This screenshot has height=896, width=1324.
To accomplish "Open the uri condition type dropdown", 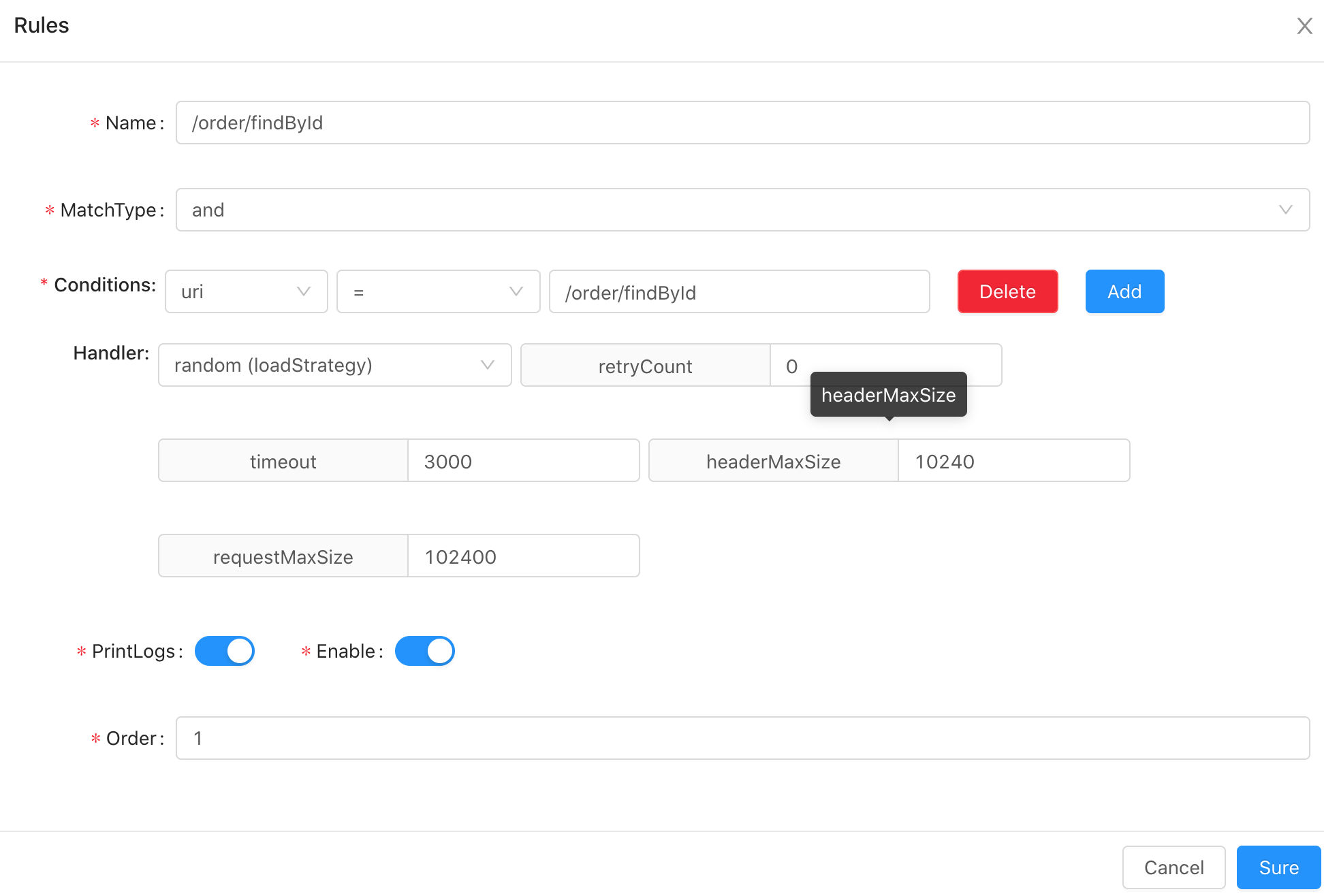I will (246, 291).
